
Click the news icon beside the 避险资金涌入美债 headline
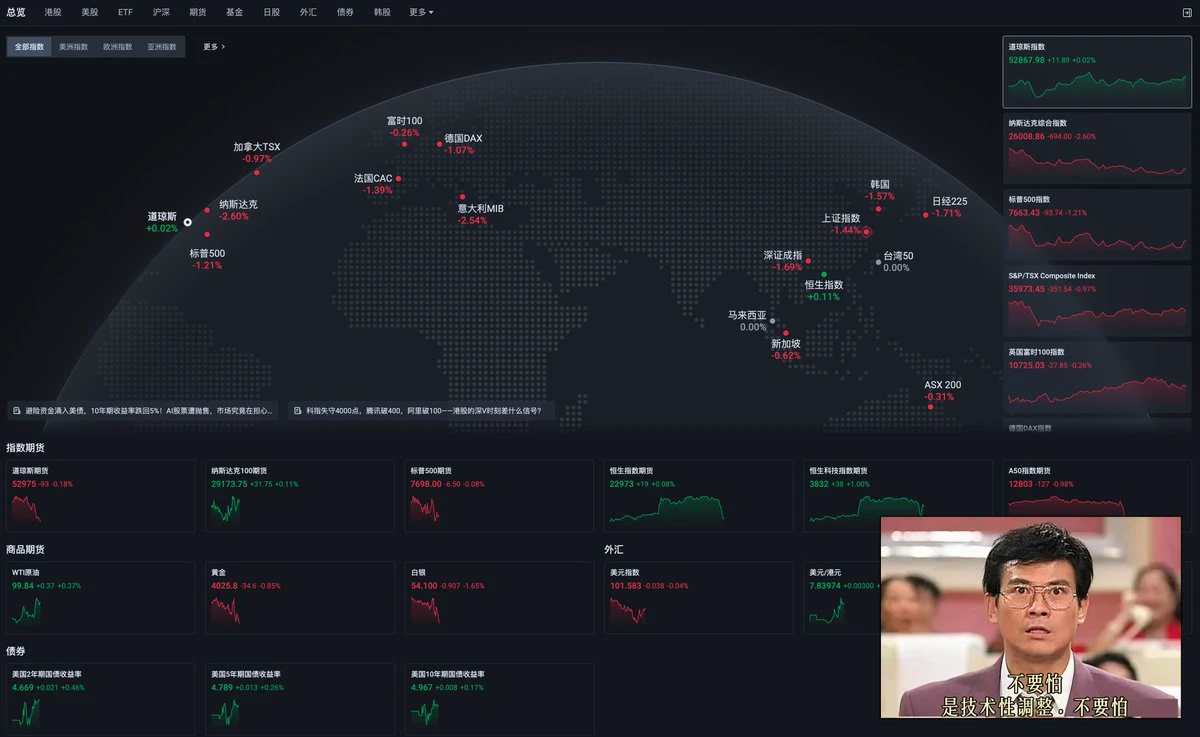pyautogui.click(x=17, y=410)
